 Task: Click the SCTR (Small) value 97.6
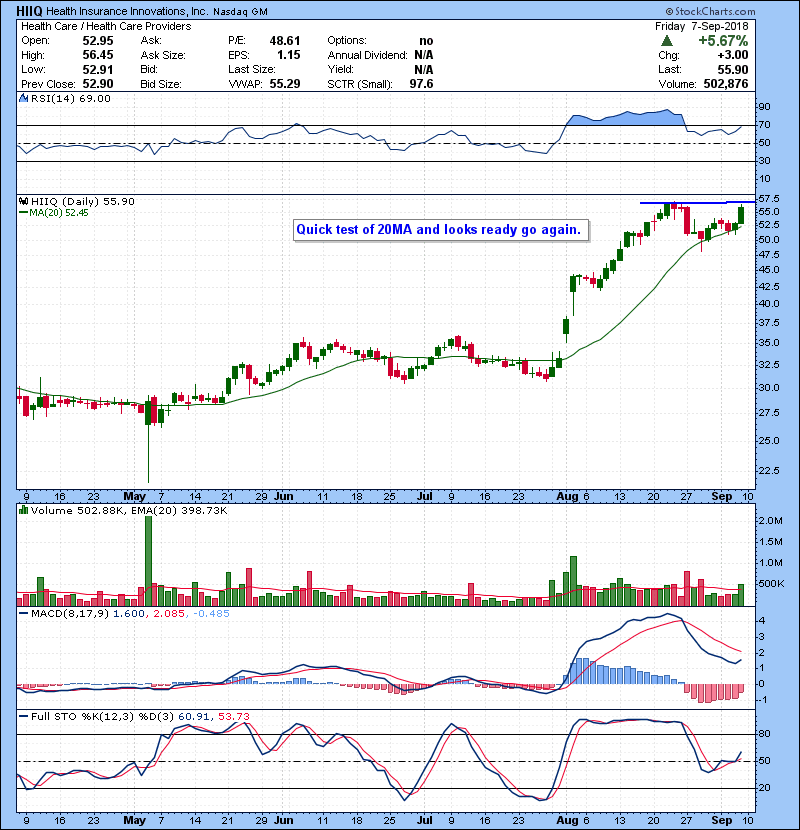[421, 84]
